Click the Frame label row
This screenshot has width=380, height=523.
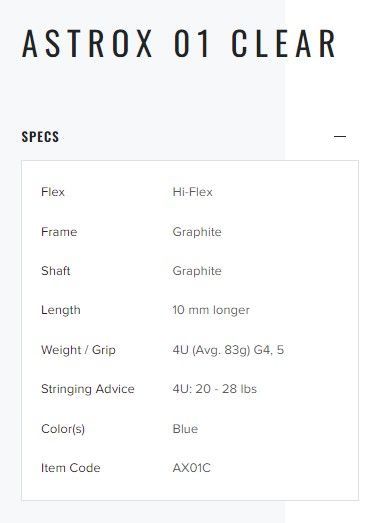59,231
